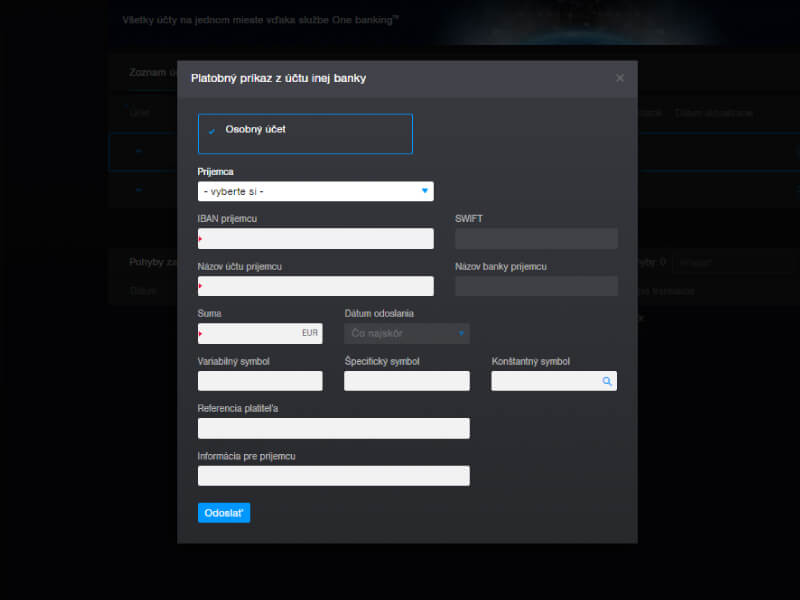Click the Suma amount field
800x600 pixels.
pos(250,334)
